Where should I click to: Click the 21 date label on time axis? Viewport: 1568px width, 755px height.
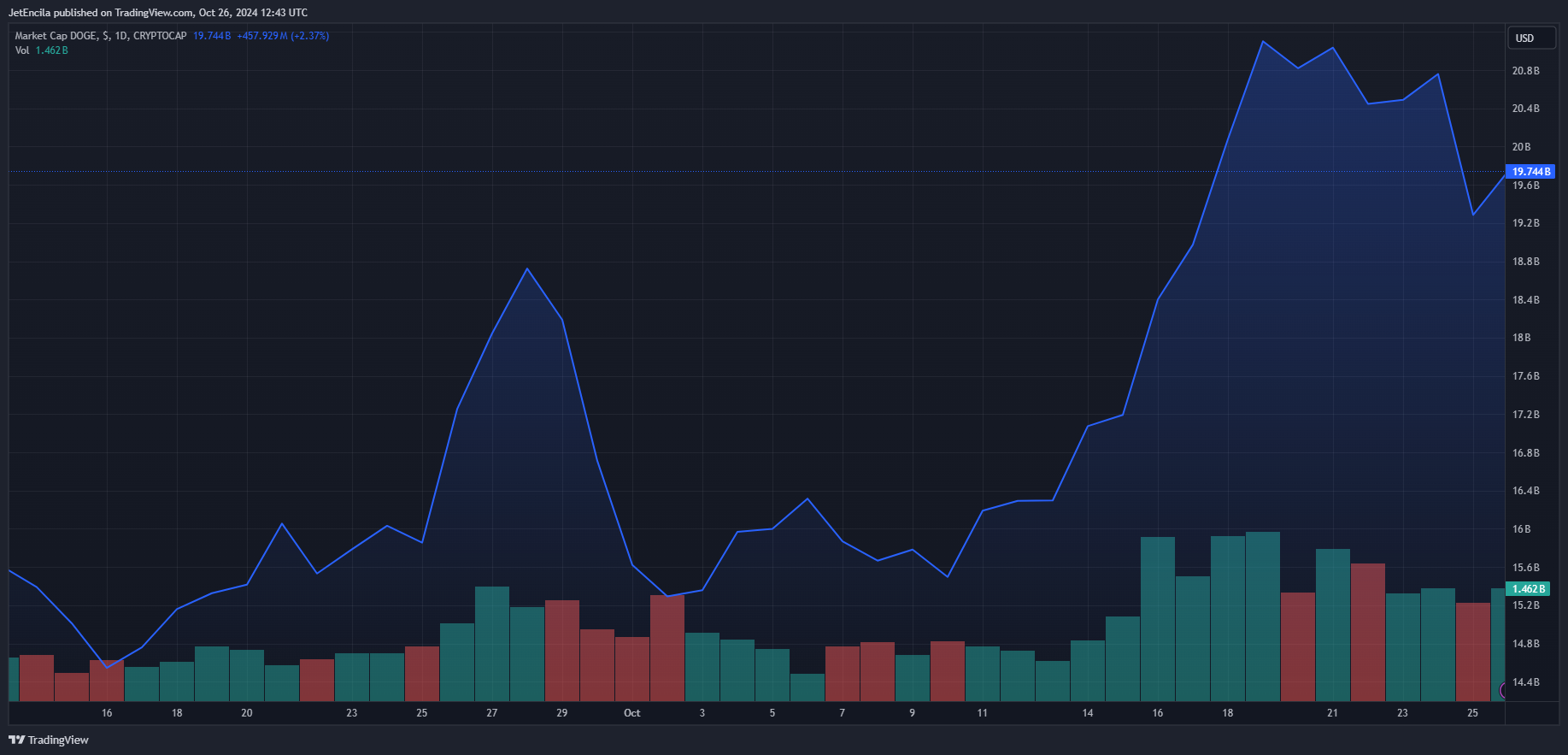1332,713
